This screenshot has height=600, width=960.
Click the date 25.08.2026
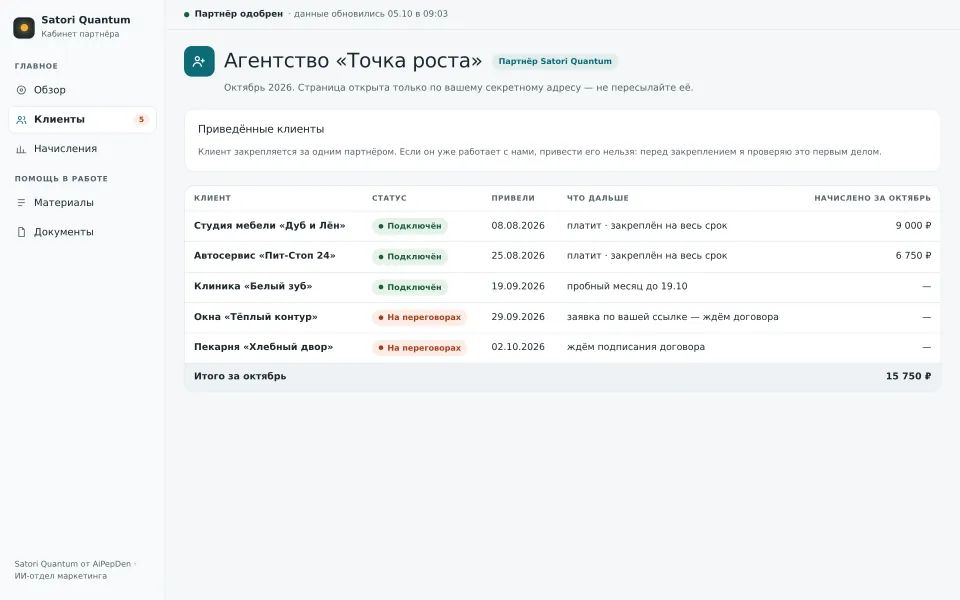(518, 255)
